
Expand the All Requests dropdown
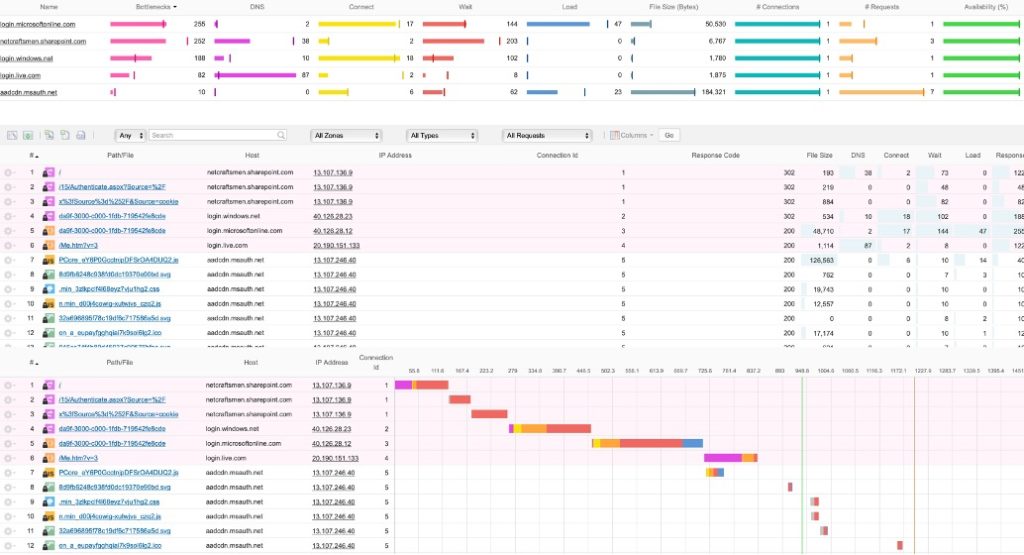(x=548, y=135)
